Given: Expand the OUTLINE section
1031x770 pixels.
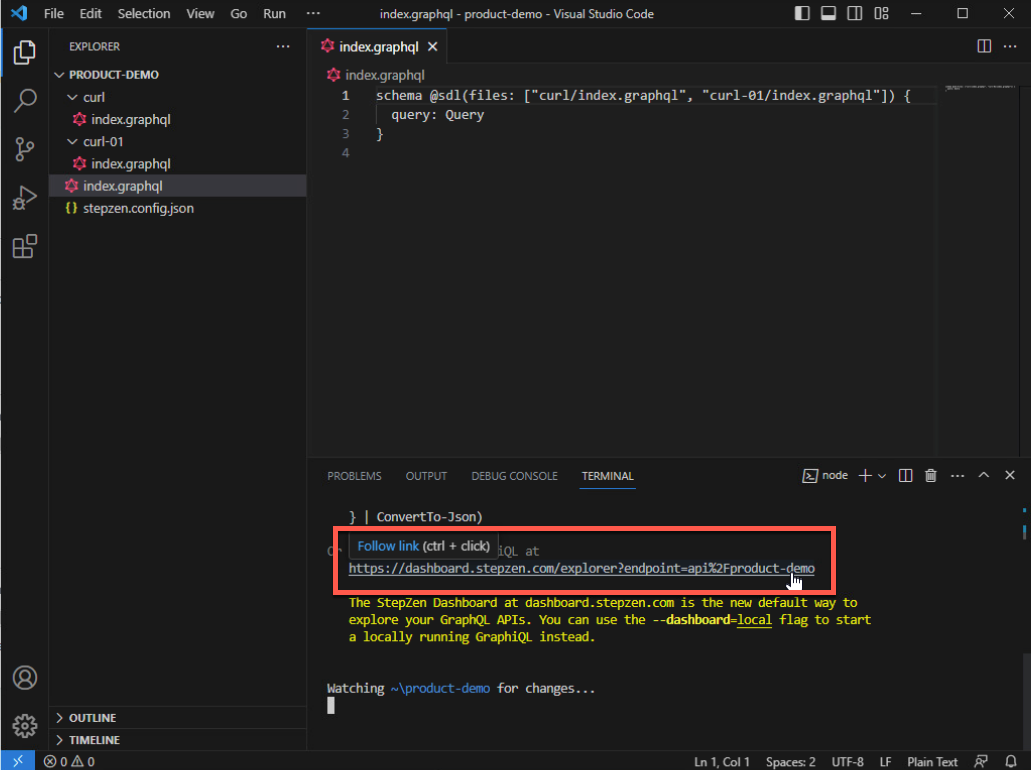Looking at the screenshot, I should (92, 718).
